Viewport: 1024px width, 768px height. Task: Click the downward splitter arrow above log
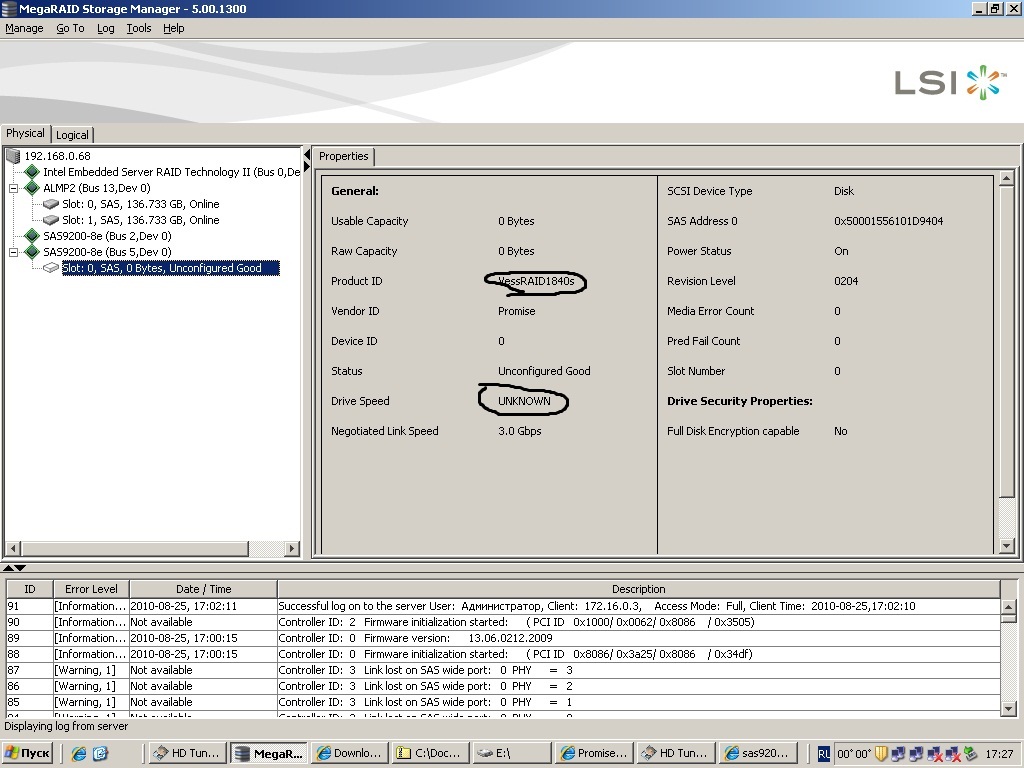click(x=20, y=568)
